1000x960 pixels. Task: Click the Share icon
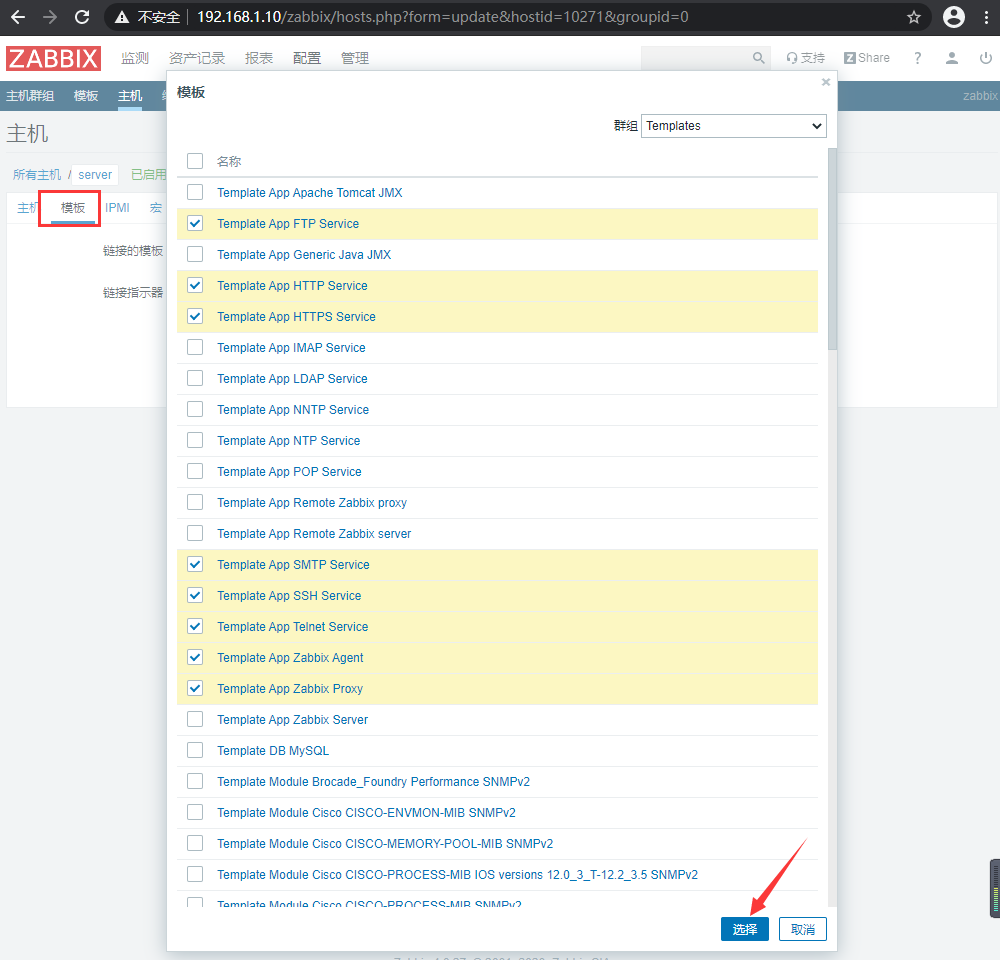(x=867, y=58)
